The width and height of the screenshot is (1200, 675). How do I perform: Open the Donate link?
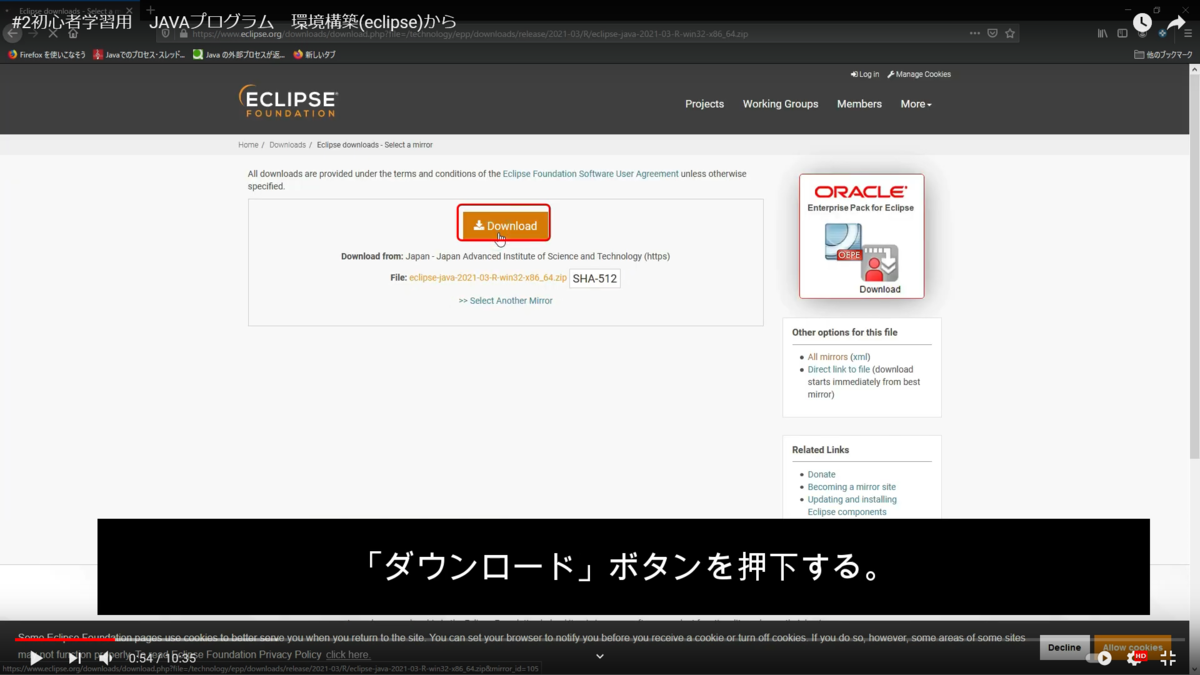pos(821,475)
